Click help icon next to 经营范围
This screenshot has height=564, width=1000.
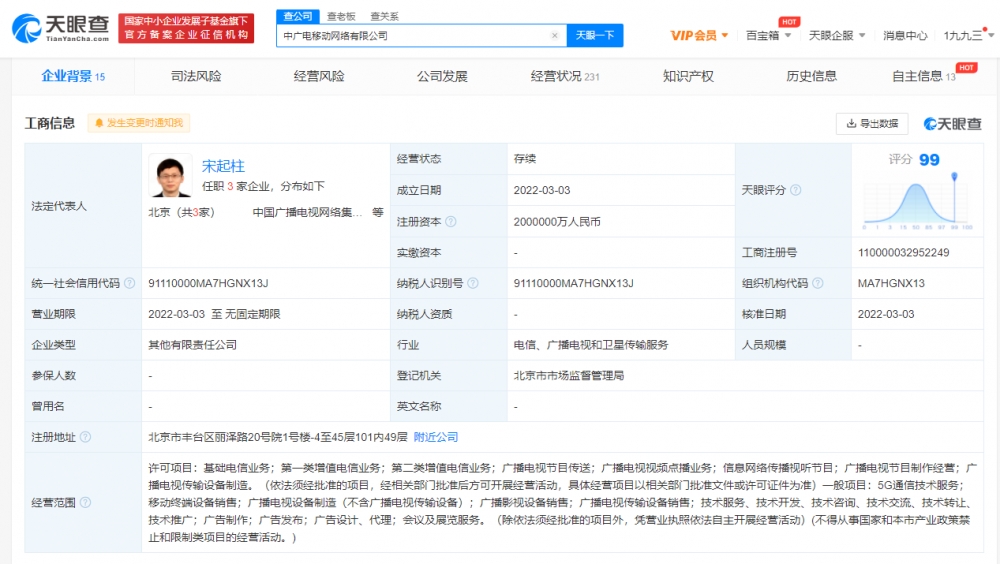[x=85, y=503]
